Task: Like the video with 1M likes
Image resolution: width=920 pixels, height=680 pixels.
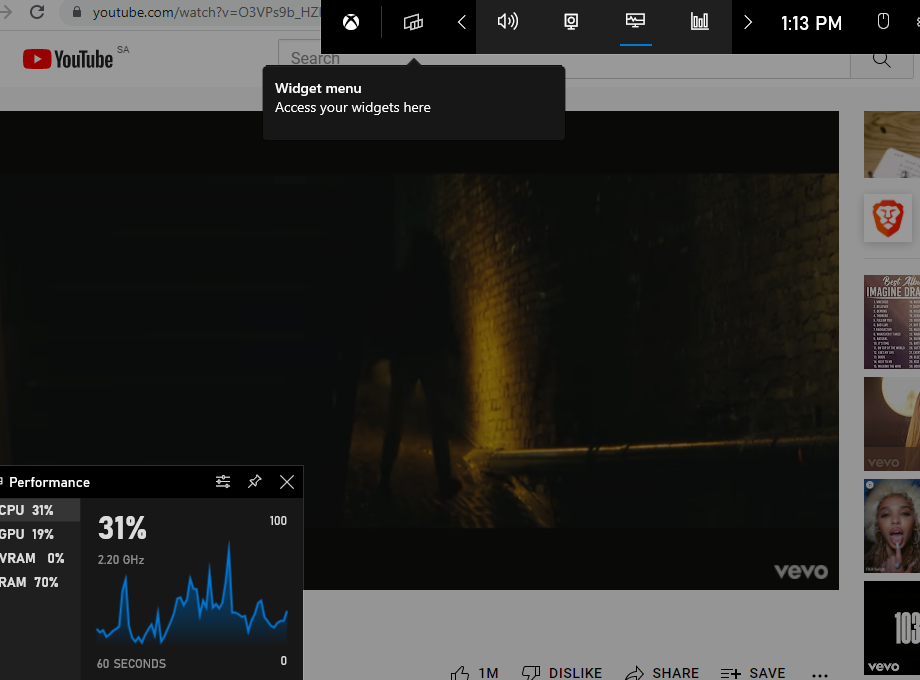Action: (x=474, y=673)
